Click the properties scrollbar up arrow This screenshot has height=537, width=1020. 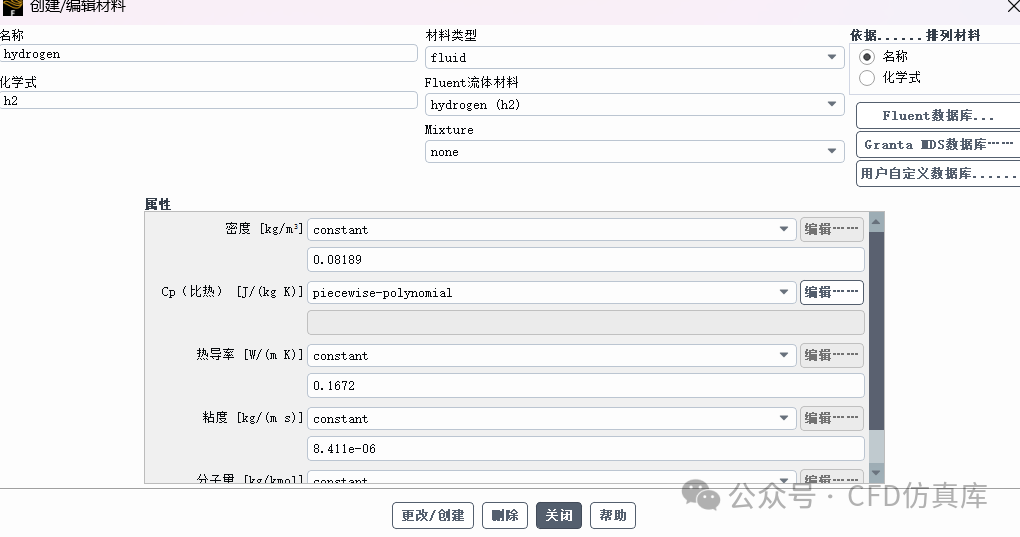[876, 222]
